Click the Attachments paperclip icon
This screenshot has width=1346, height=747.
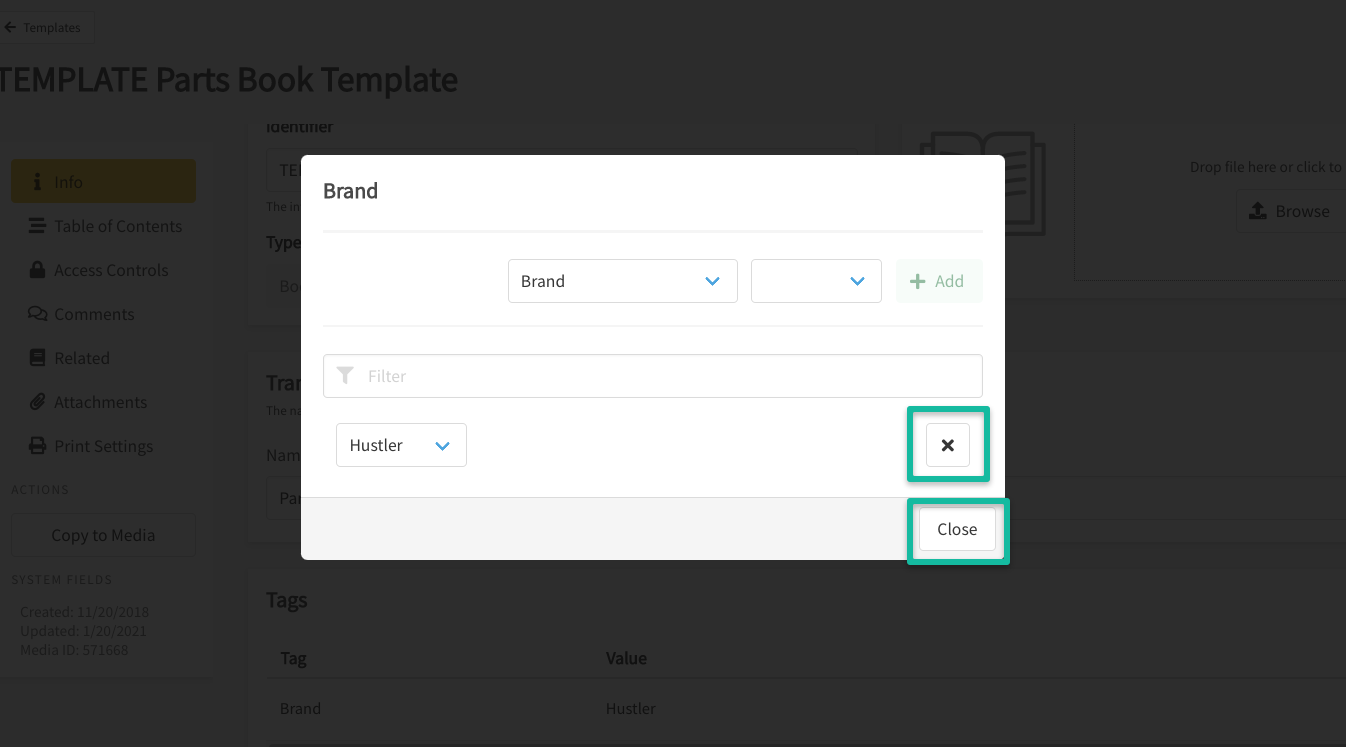(x=38, y=402)
